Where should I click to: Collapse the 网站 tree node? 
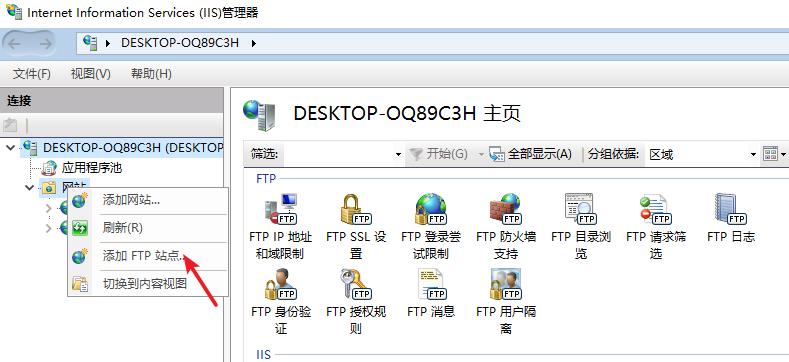pyautogui.click(x=29, y=188)
